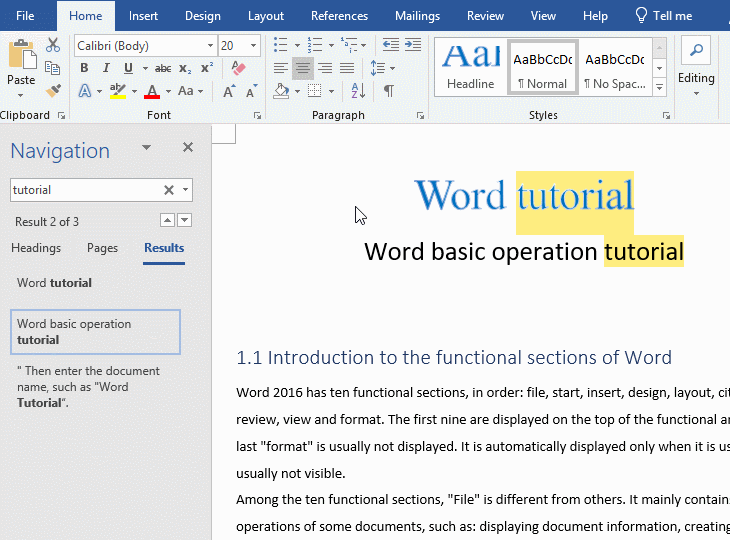Image resolution: width=730 pixels, height=540 pixels.
Task: Decrease paragraph indent
Action: pos(391,45)
